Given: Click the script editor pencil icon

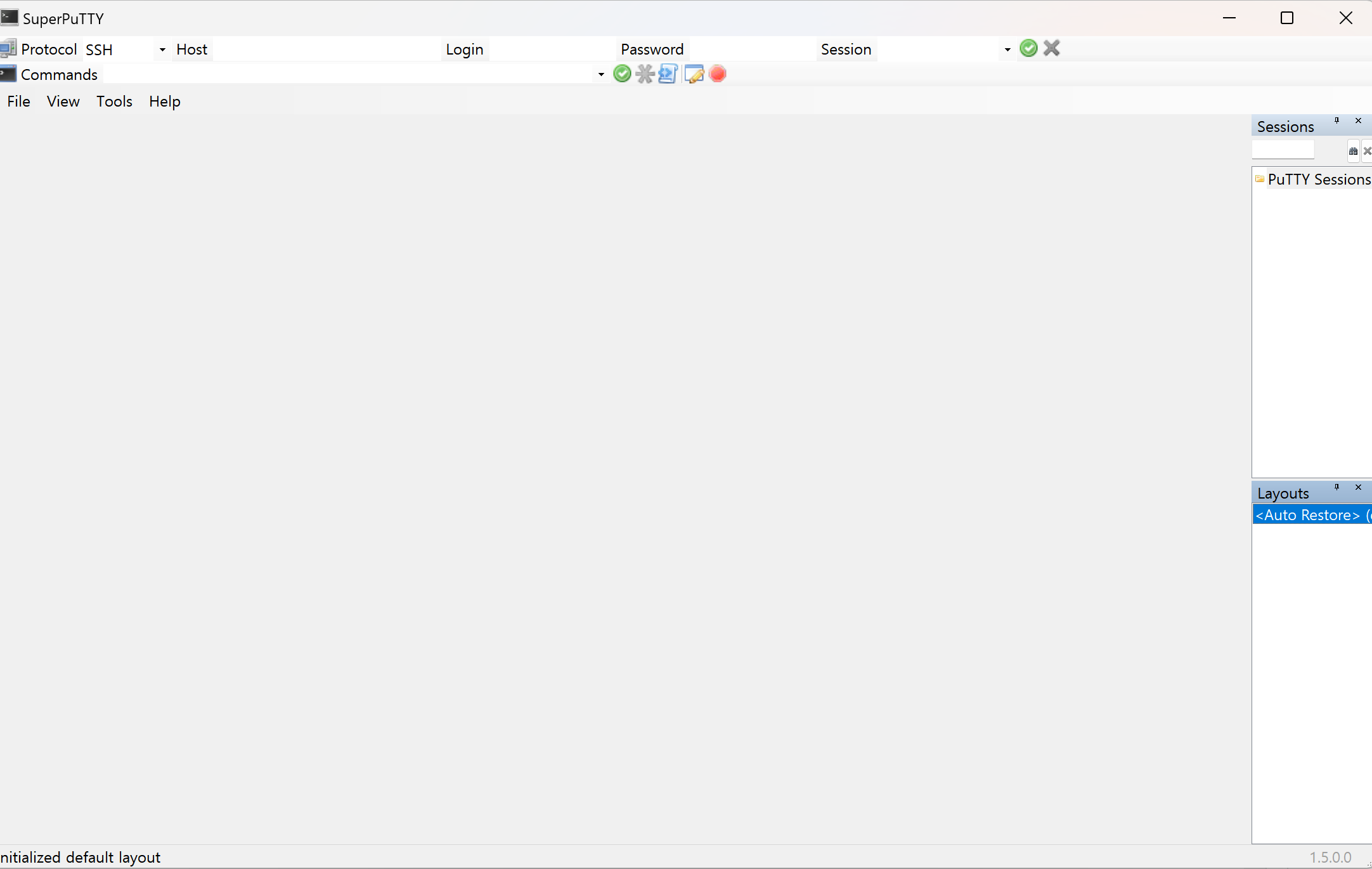Looking at the screenshot, I should (x=694, y=74).
